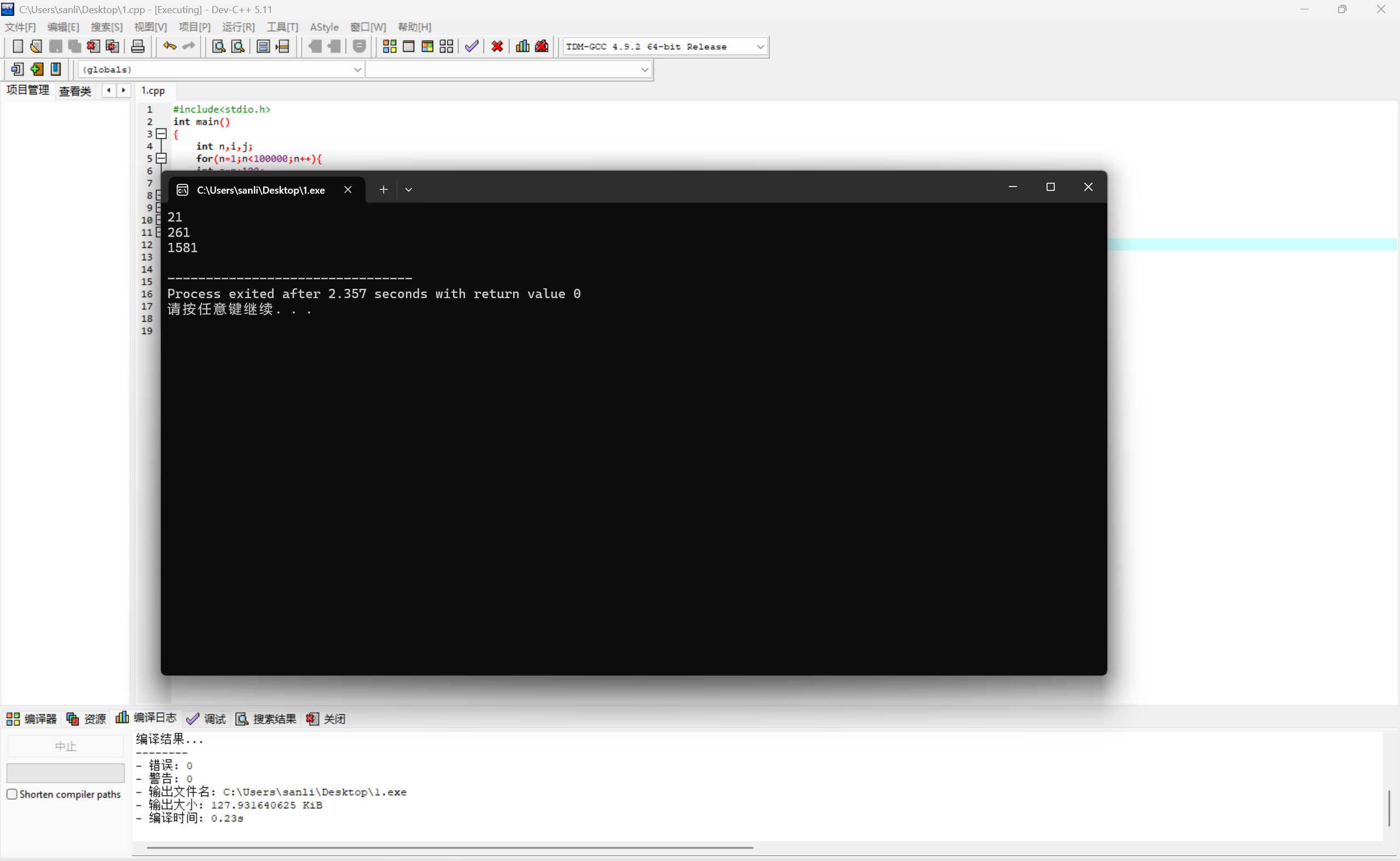Click the 关闭 button in bottom panel
Viewport: 1400px width, 861px height.
click(x=326, y=719)
